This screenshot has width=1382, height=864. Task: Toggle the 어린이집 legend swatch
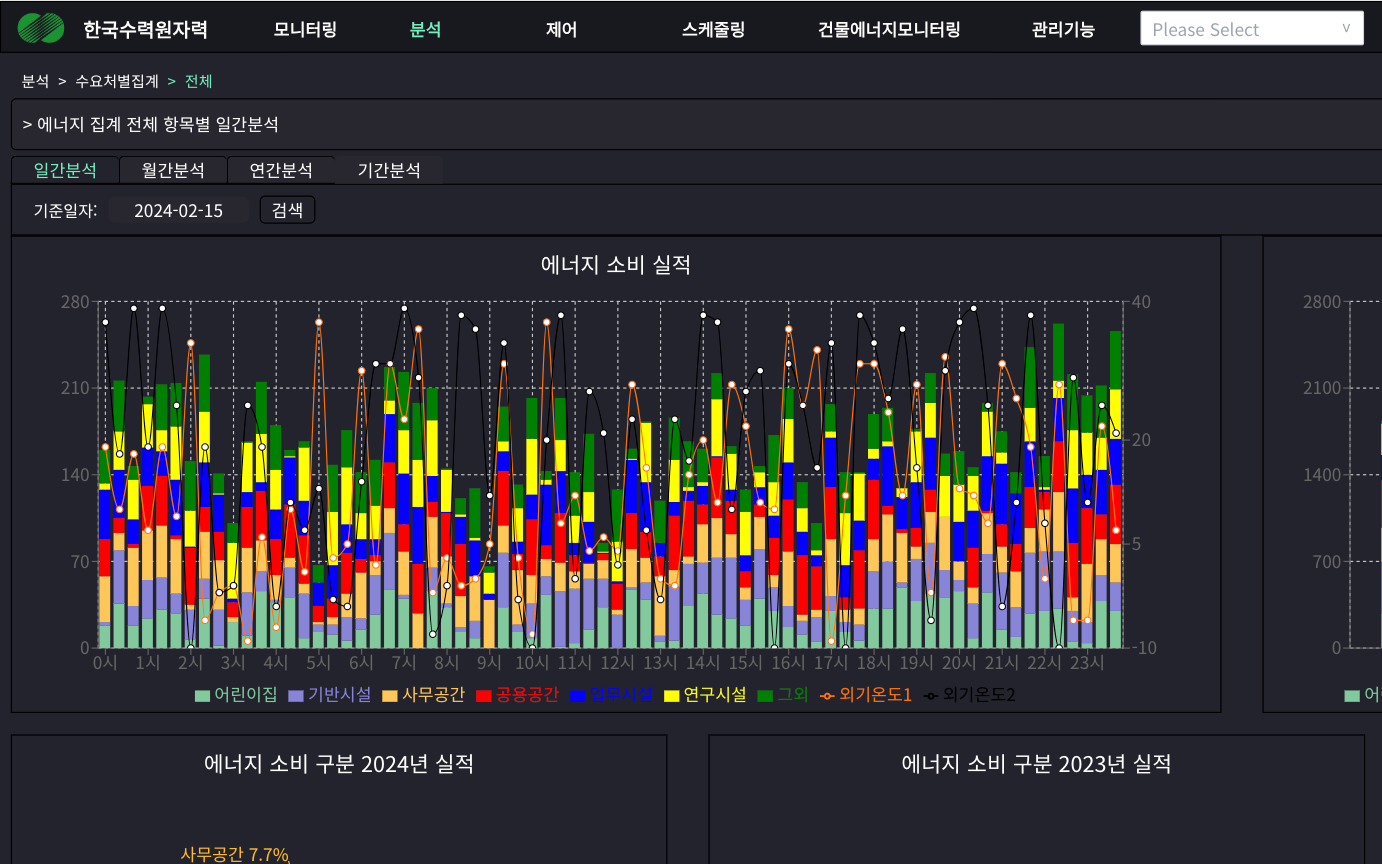[x=203, y=695]
